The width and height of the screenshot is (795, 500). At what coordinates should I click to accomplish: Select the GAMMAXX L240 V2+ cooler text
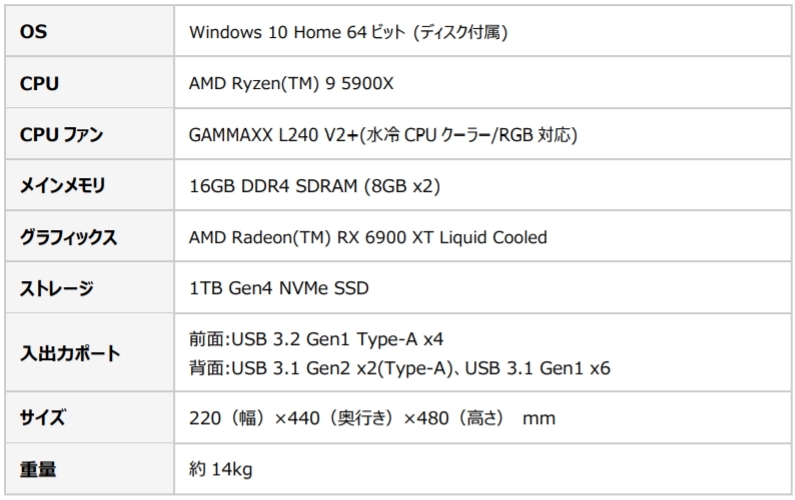click(382, 135)
